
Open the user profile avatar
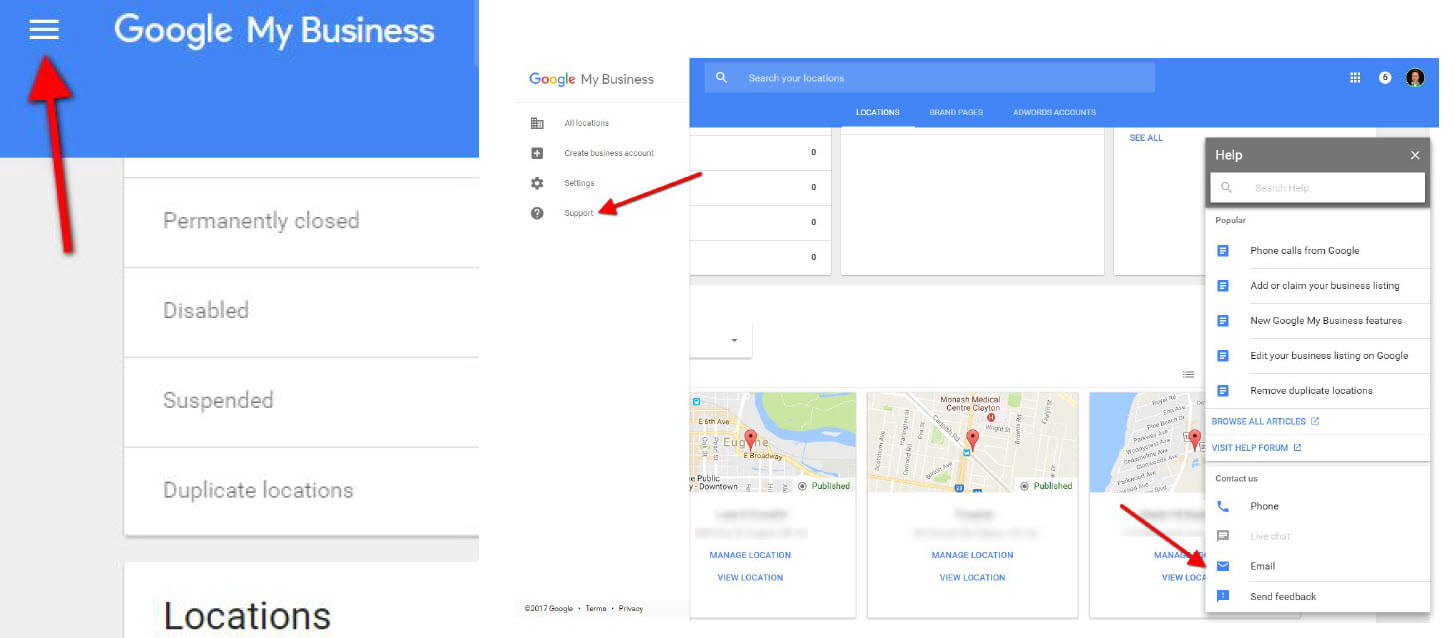click(1415, 78)
